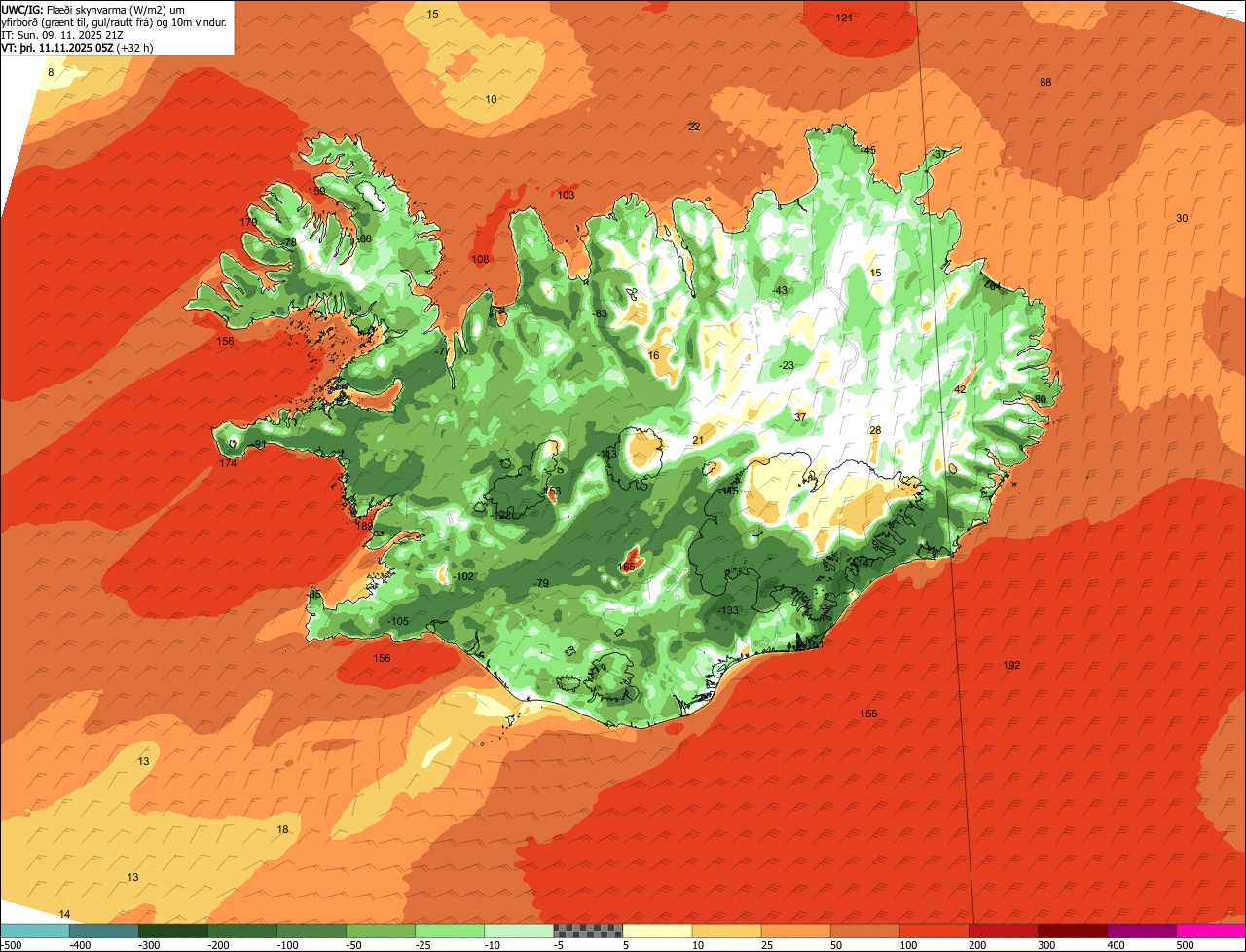This screenshot has height=952, width=1246.
Task: Click the map value '189' on the west coast
Action: coord(365,526)
